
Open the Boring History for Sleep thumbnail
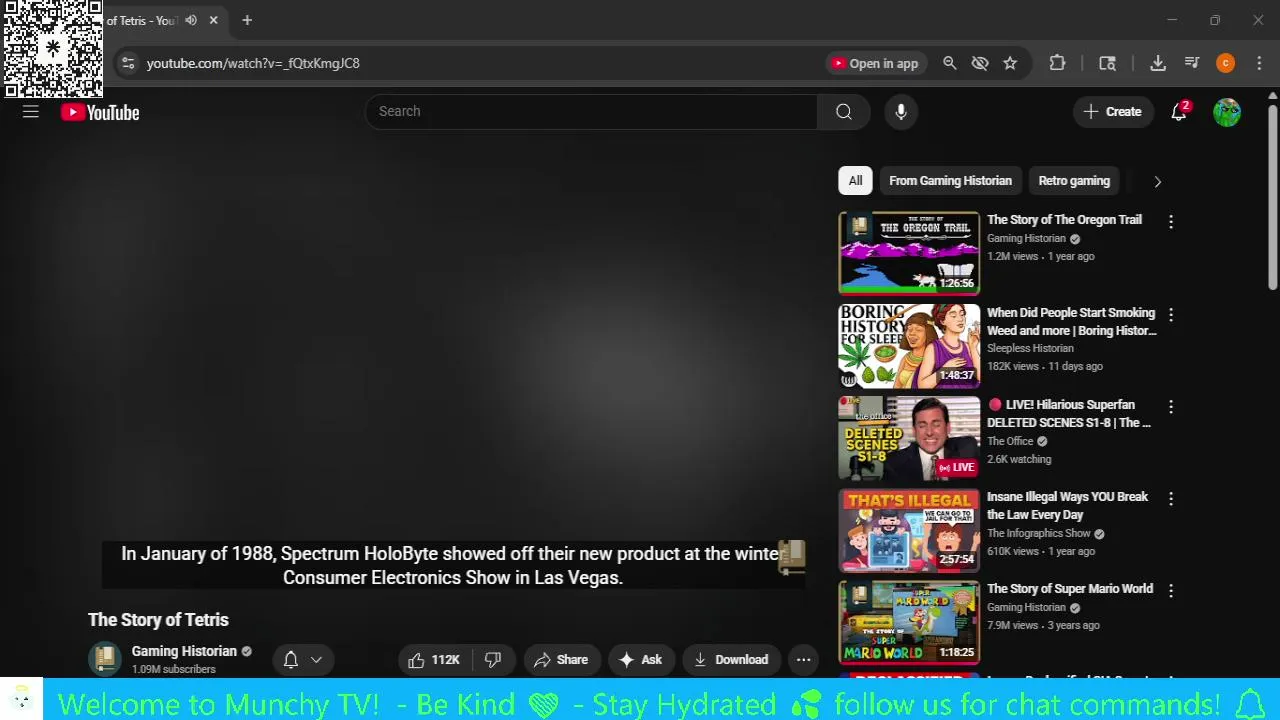coord(909,345)
